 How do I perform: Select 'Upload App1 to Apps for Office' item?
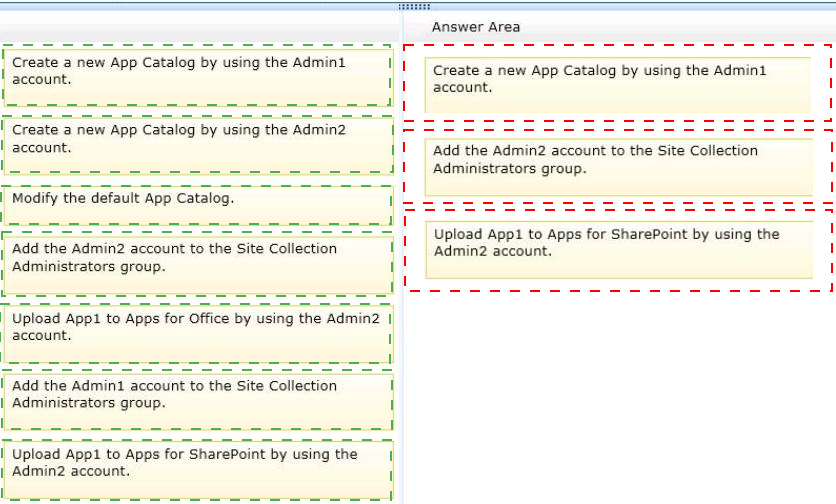pyautogui.click(x=197, y=334)
